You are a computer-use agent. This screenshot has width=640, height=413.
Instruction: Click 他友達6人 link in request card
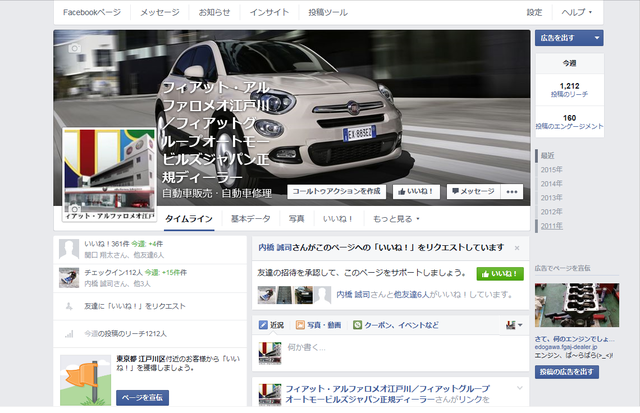click(x=411, y=294)
